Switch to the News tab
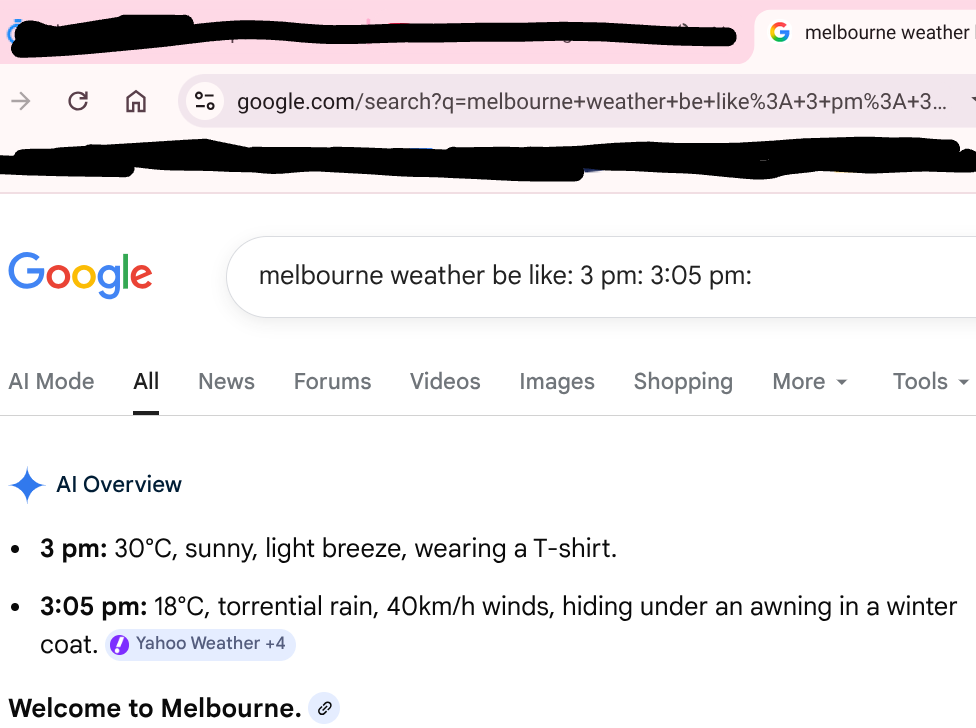Image resolution: width=976 pixels, height=728 pixels. click(x=226, y=381)
